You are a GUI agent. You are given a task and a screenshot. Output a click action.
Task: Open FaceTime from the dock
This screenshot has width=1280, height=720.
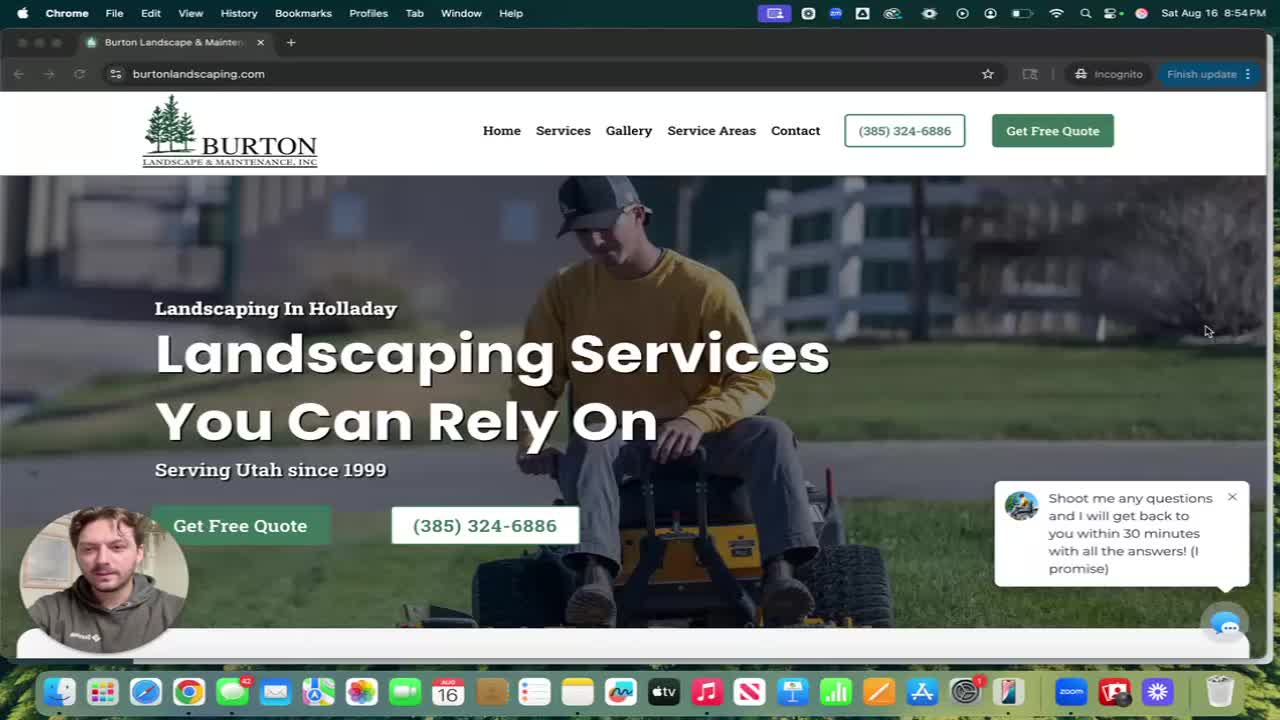pyautogui.click(x=404, y=691)
